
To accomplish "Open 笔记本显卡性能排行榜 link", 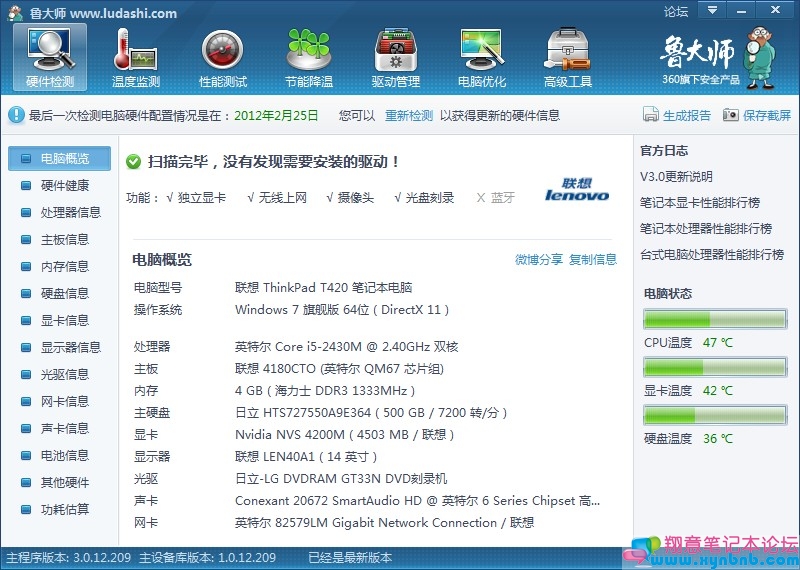I will click(x=700, y=203).
